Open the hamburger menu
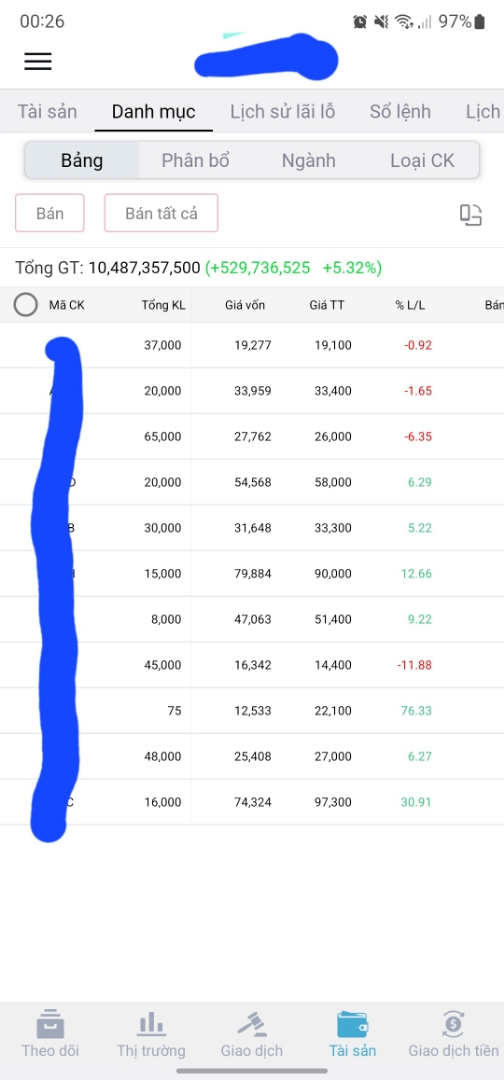504x1080 pixels. [38, 61]
